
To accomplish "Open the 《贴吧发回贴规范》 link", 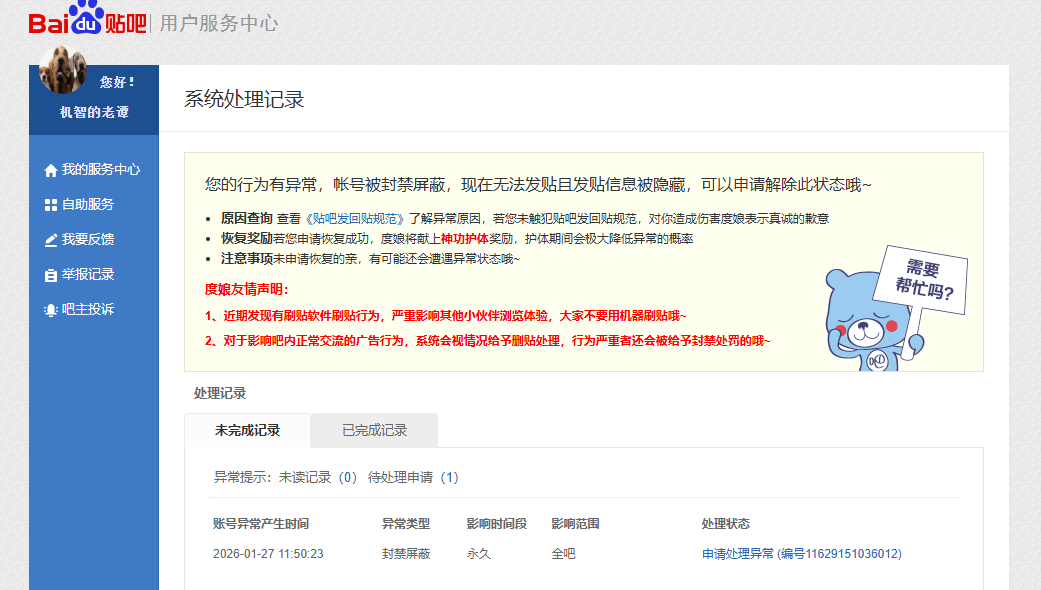I will click(354, 218).
